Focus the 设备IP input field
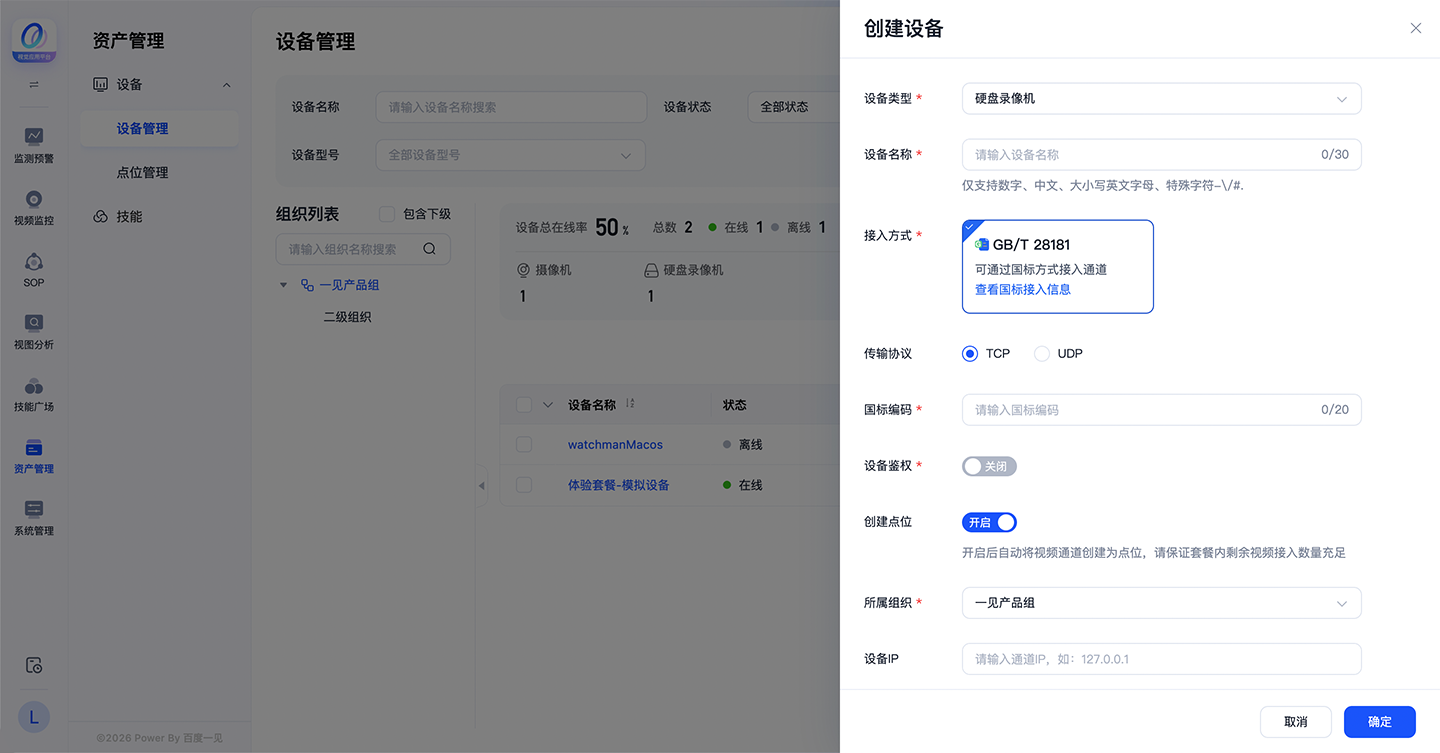 tap(1162, 659)
